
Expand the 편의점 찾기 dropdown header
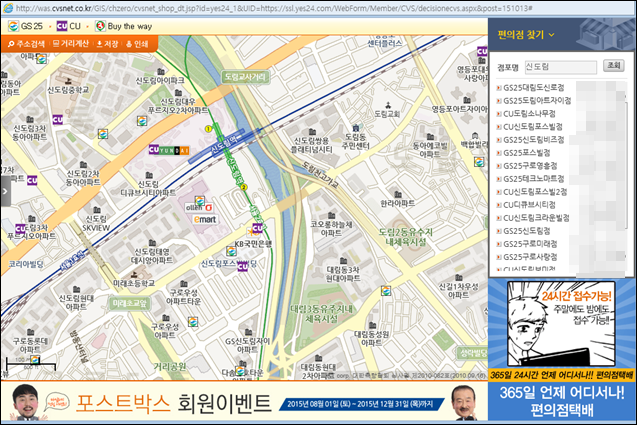526,35
